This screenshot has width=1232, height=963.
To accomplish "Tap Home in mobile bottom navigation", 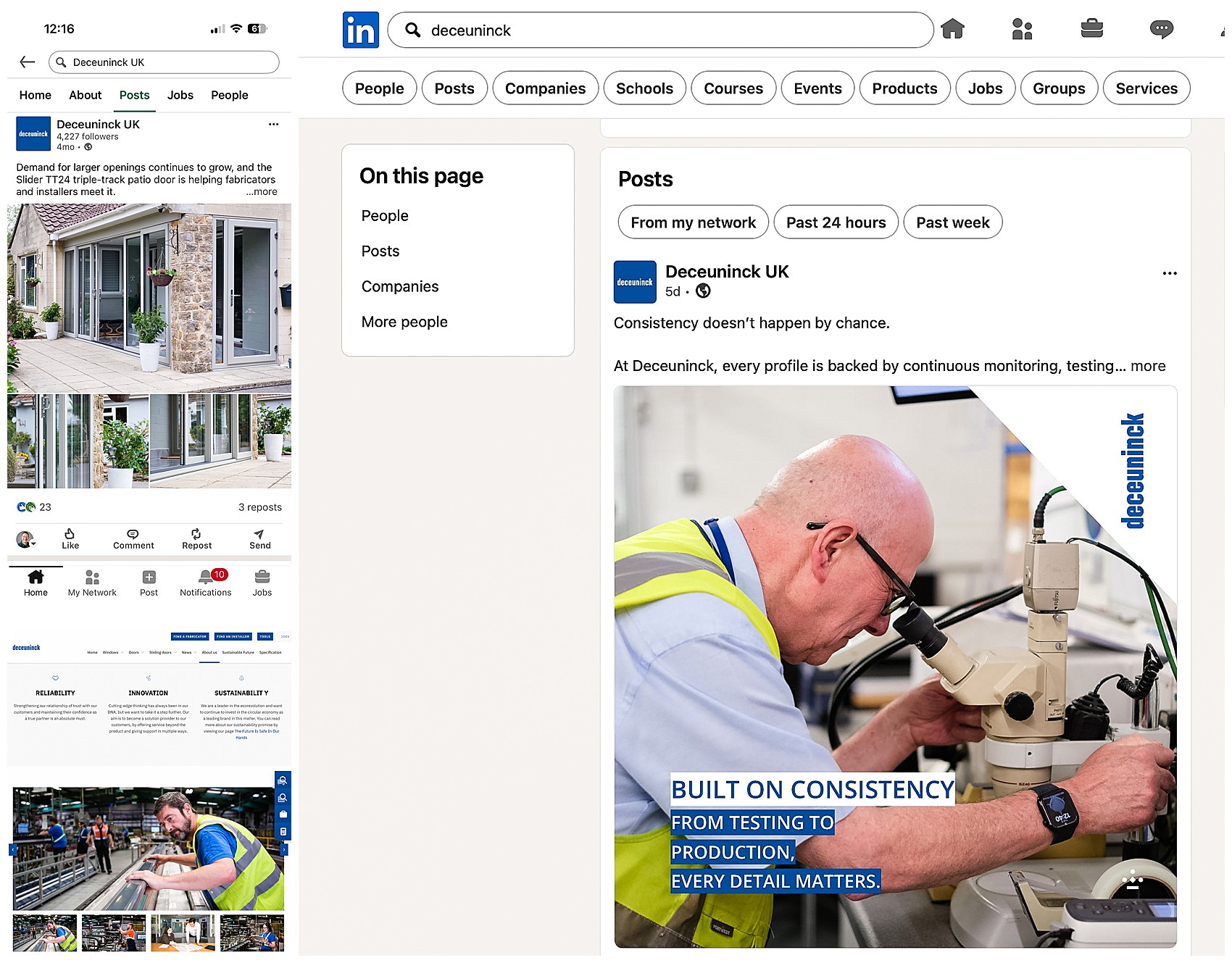I will [36, 583].
